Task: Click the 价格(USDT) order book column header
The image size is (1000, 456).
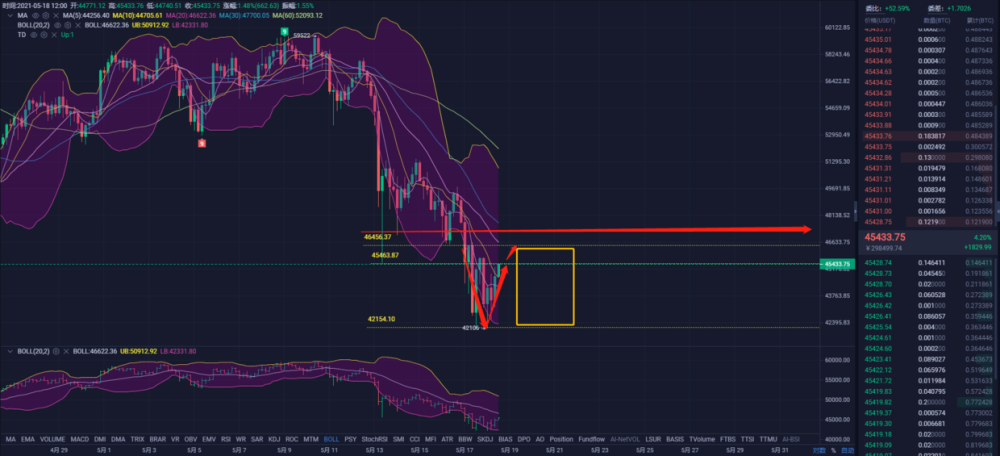Action: coord(881,20)
